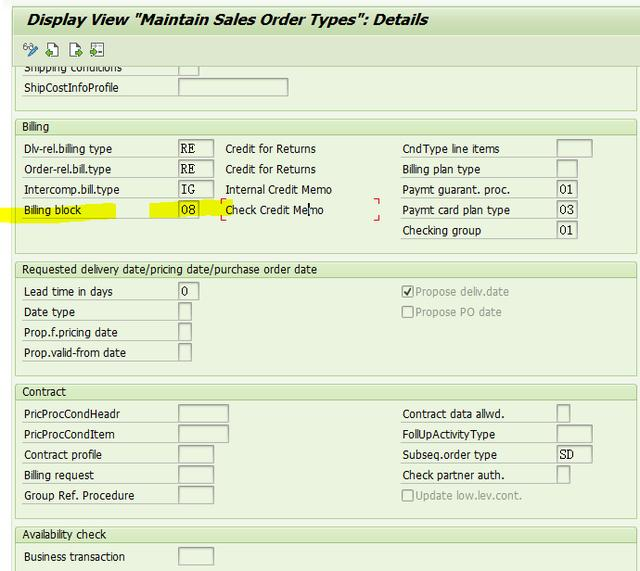This screenshot has width=640, height=571.
Task: Click the Paymt guarant. proc. field 01
Action: pos(567,189)
